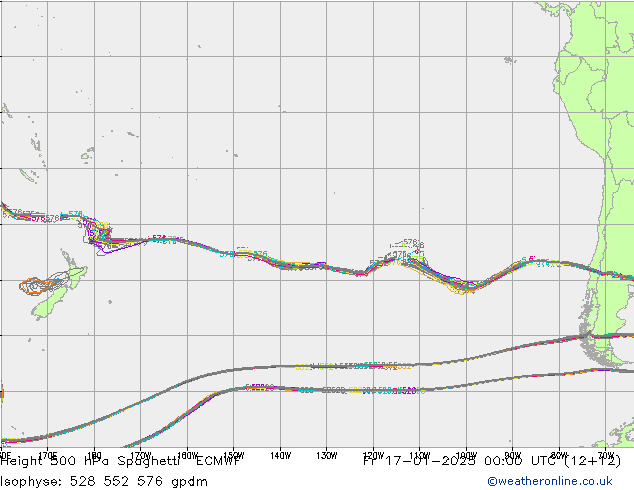Screen dimensions: 634x490
Task: Click the 130W longitude axis label
Action: pyautogui.click(x=327, y=456)
